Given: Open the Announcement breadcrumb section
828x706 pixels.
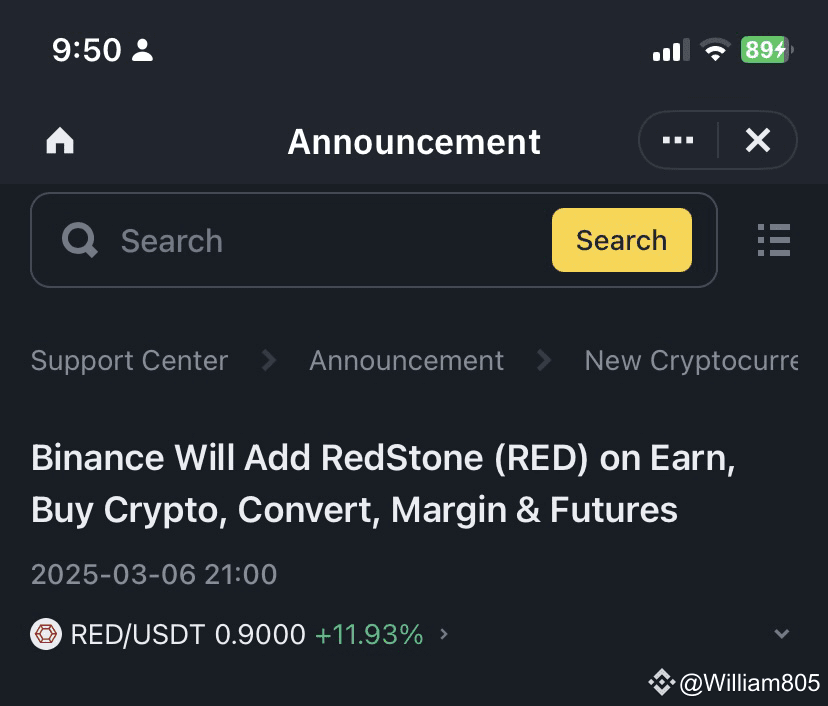Looking at the screenshot, I should 406,361.
